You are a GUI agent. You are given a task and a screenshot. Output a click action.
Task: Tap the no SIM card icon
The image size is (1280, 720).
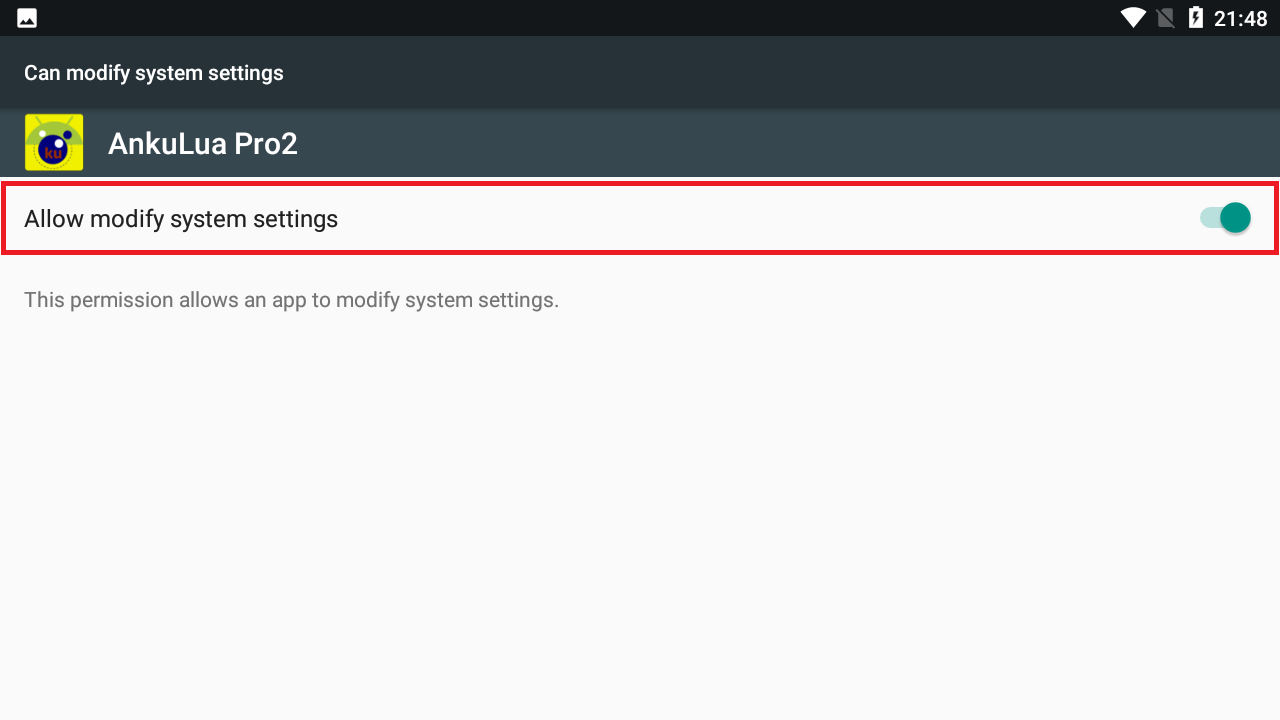point(1164,18)
